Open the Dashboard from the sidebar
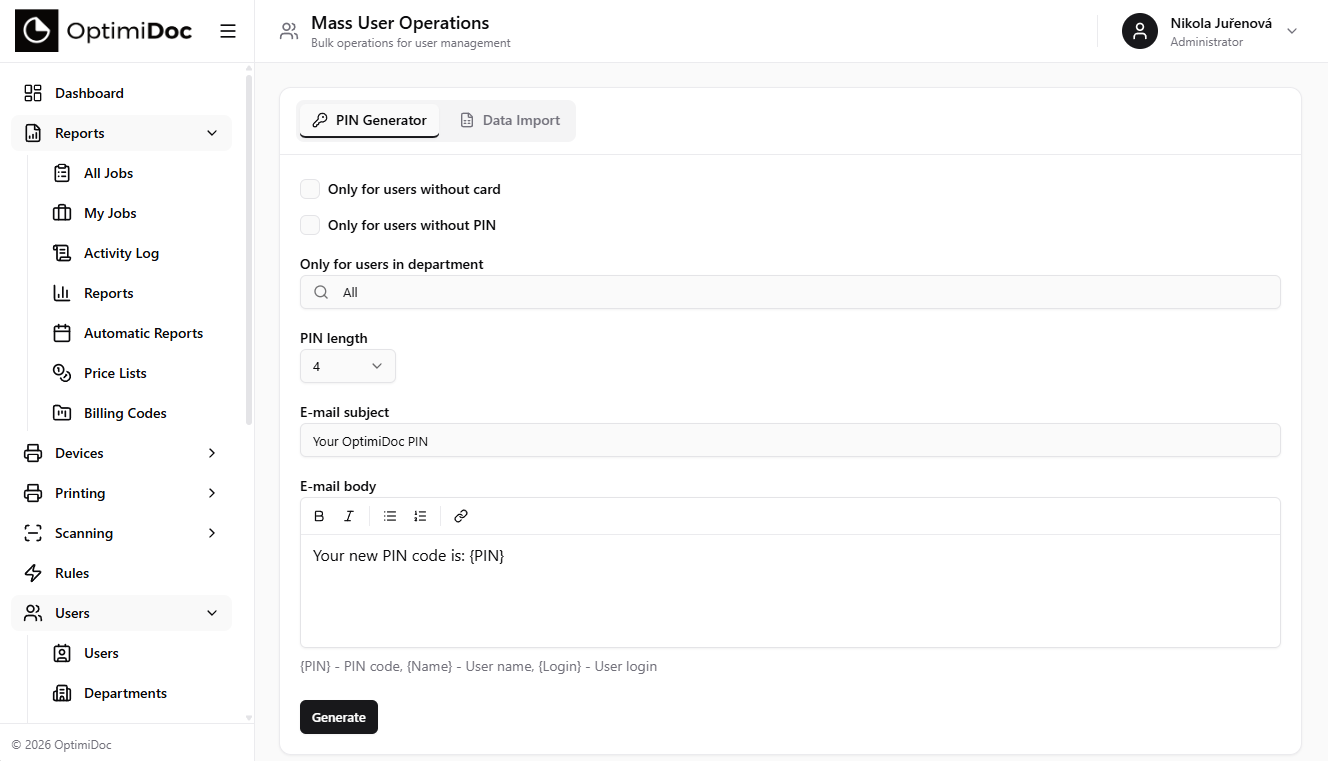The height and width of the screenshot is (761, 1328). 121,93
